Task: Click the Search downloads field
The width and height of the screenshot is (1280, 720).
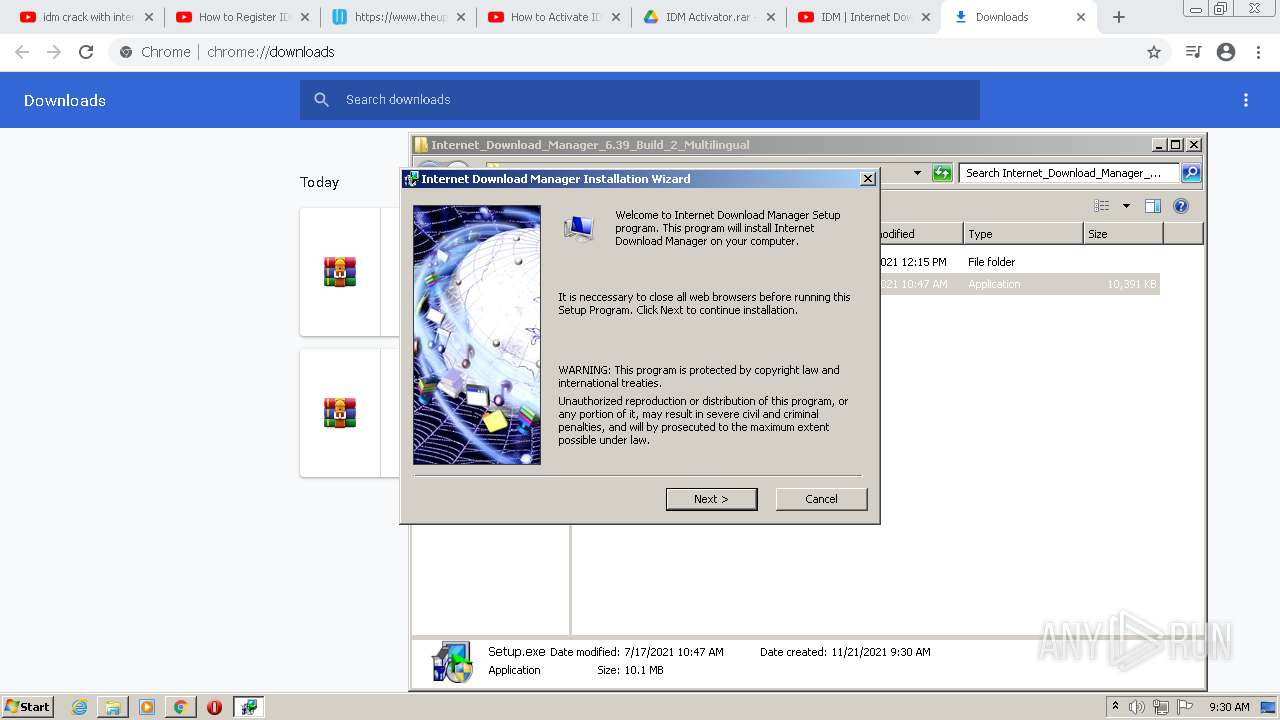Action: [640, 100]
